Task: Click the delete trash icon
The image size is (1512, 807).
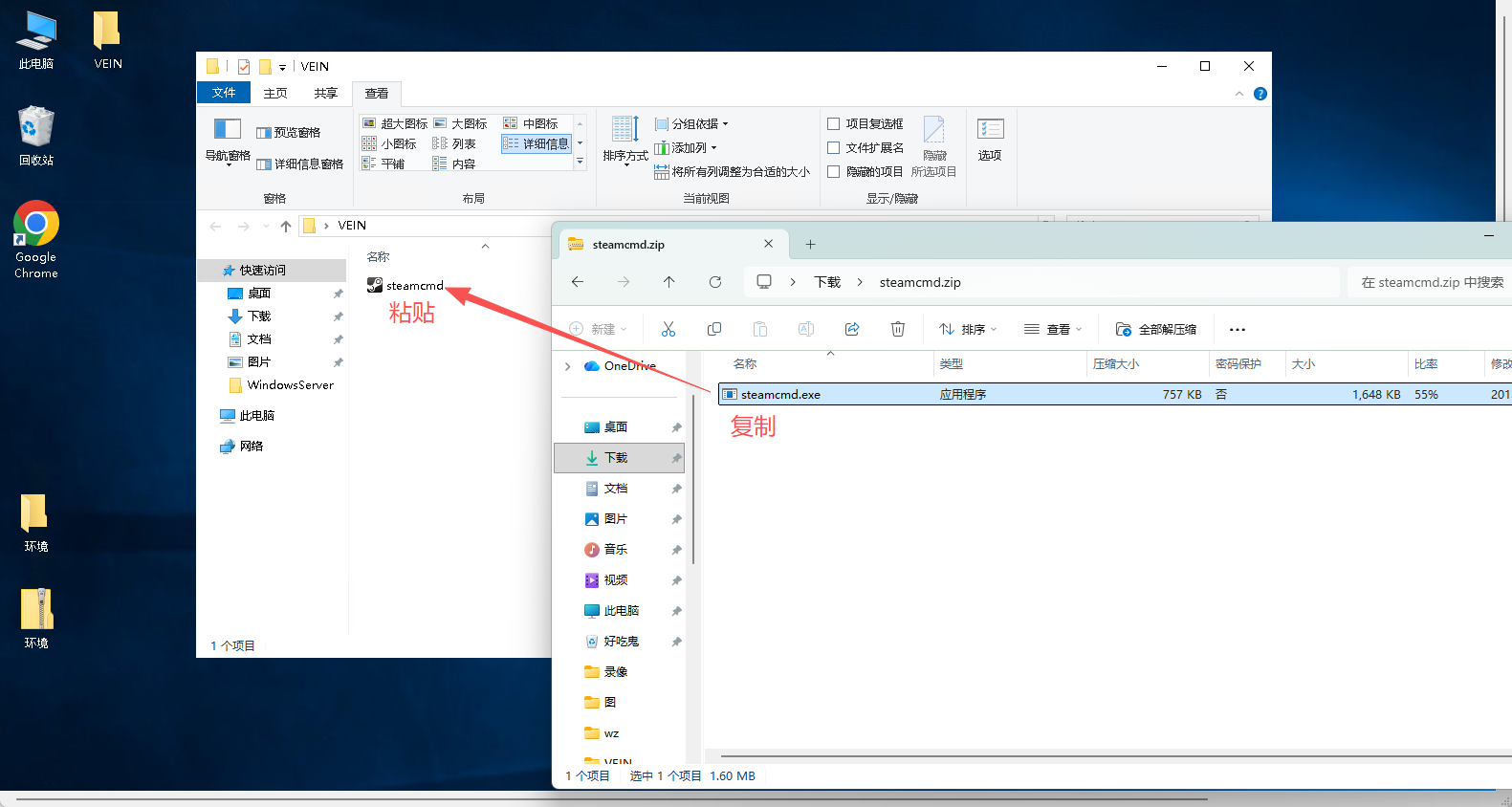Action: (x=897, y=329)
